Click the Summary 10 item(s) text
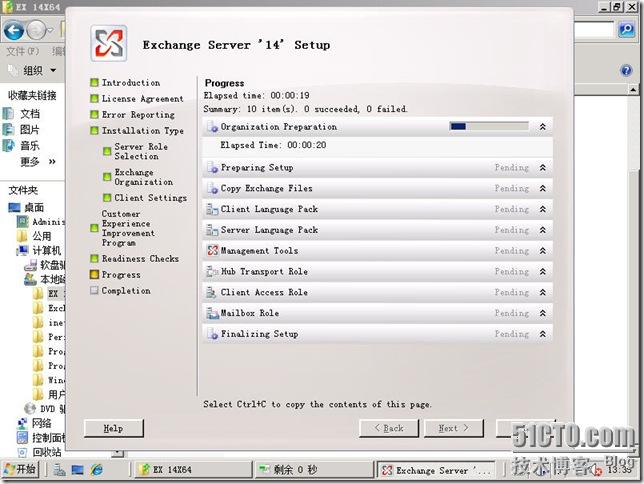 pos(305,109)
